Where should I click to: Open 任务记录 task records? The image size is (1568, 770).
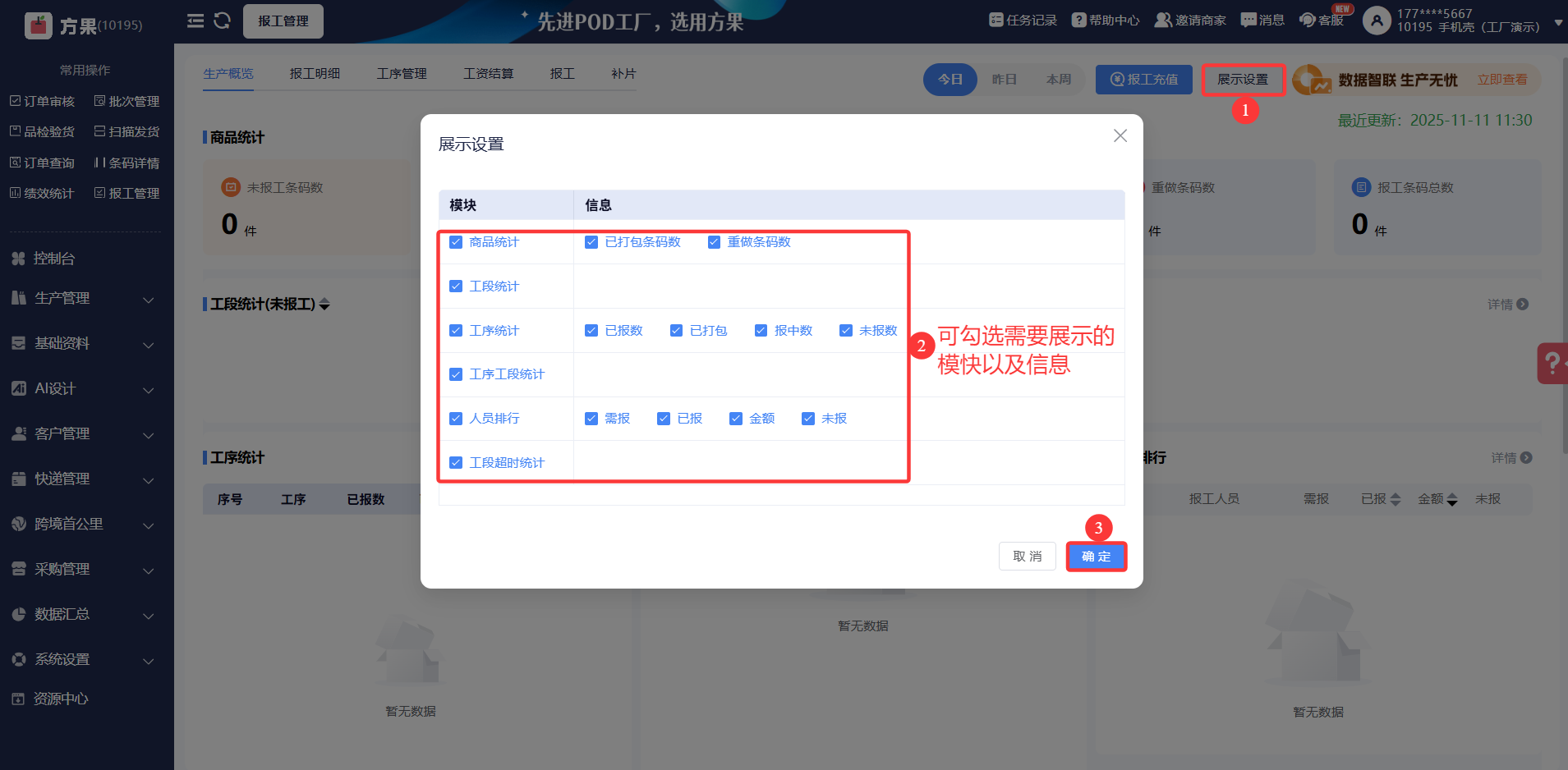click(x=1023, y=21)
